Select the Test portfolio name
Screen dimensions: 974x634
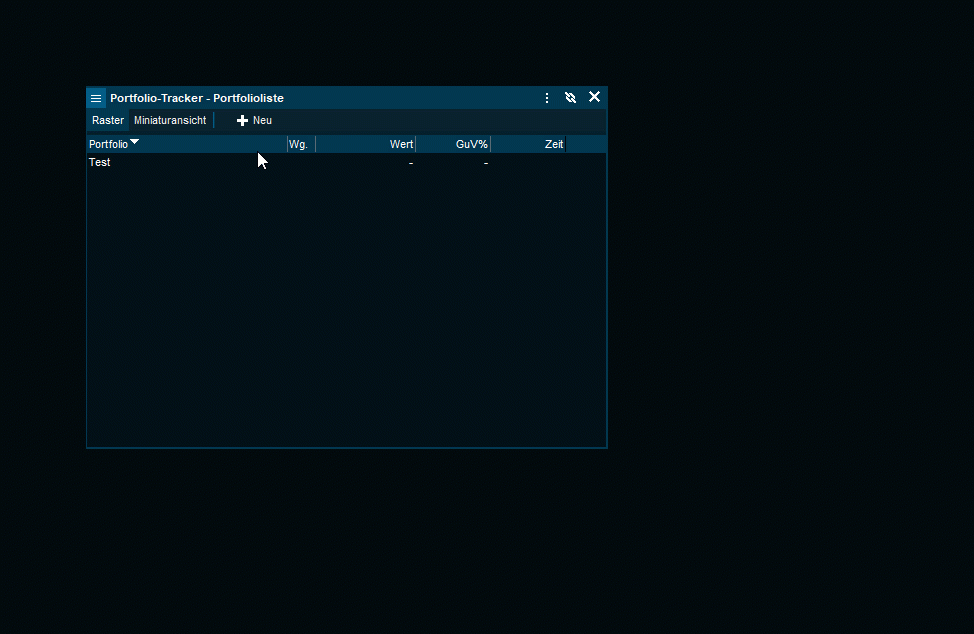100,162
